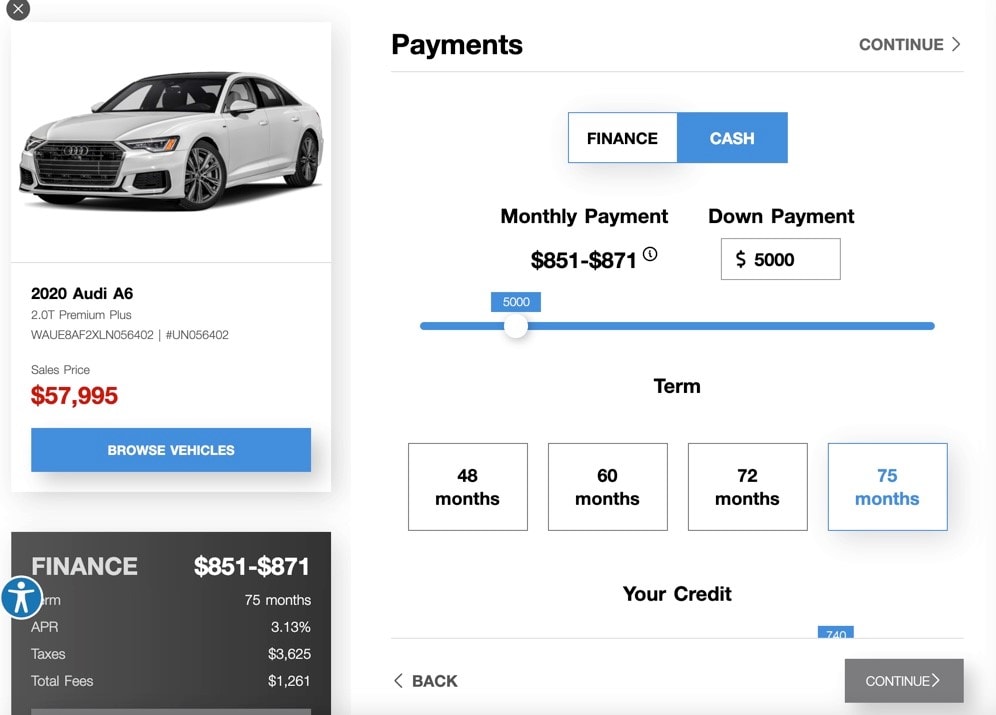Select the 75 months term

[887, 487]
